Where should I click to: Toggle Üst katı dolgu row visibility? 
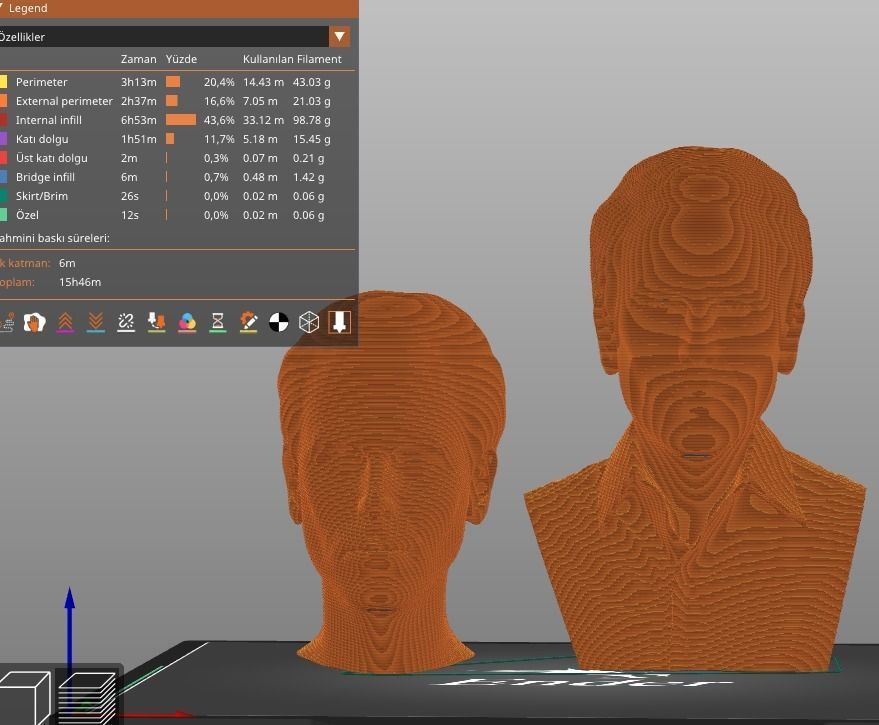[x=177, y=158]
